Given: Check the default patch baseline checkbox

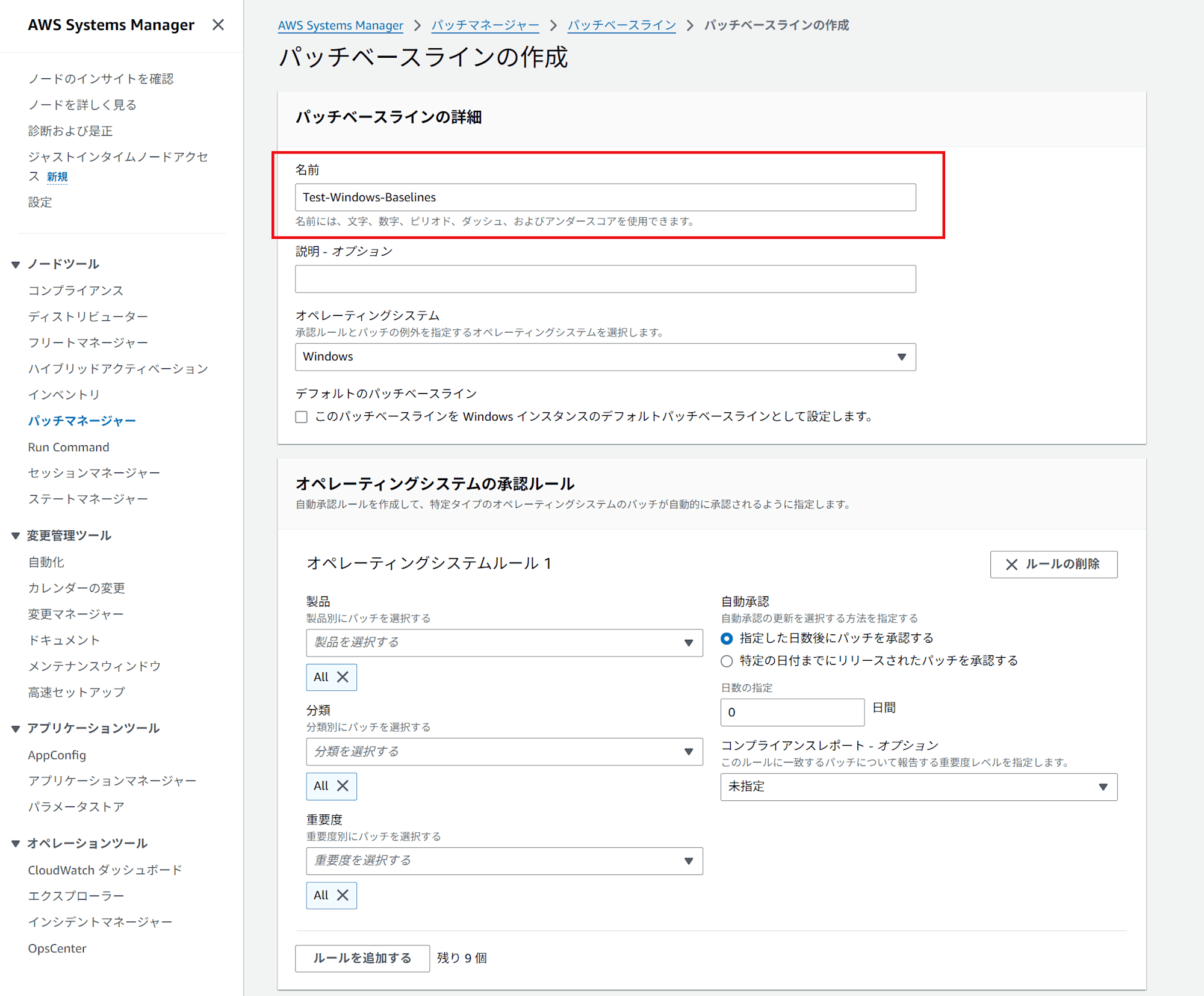Looking at the screenshot, I should (302, 417).
